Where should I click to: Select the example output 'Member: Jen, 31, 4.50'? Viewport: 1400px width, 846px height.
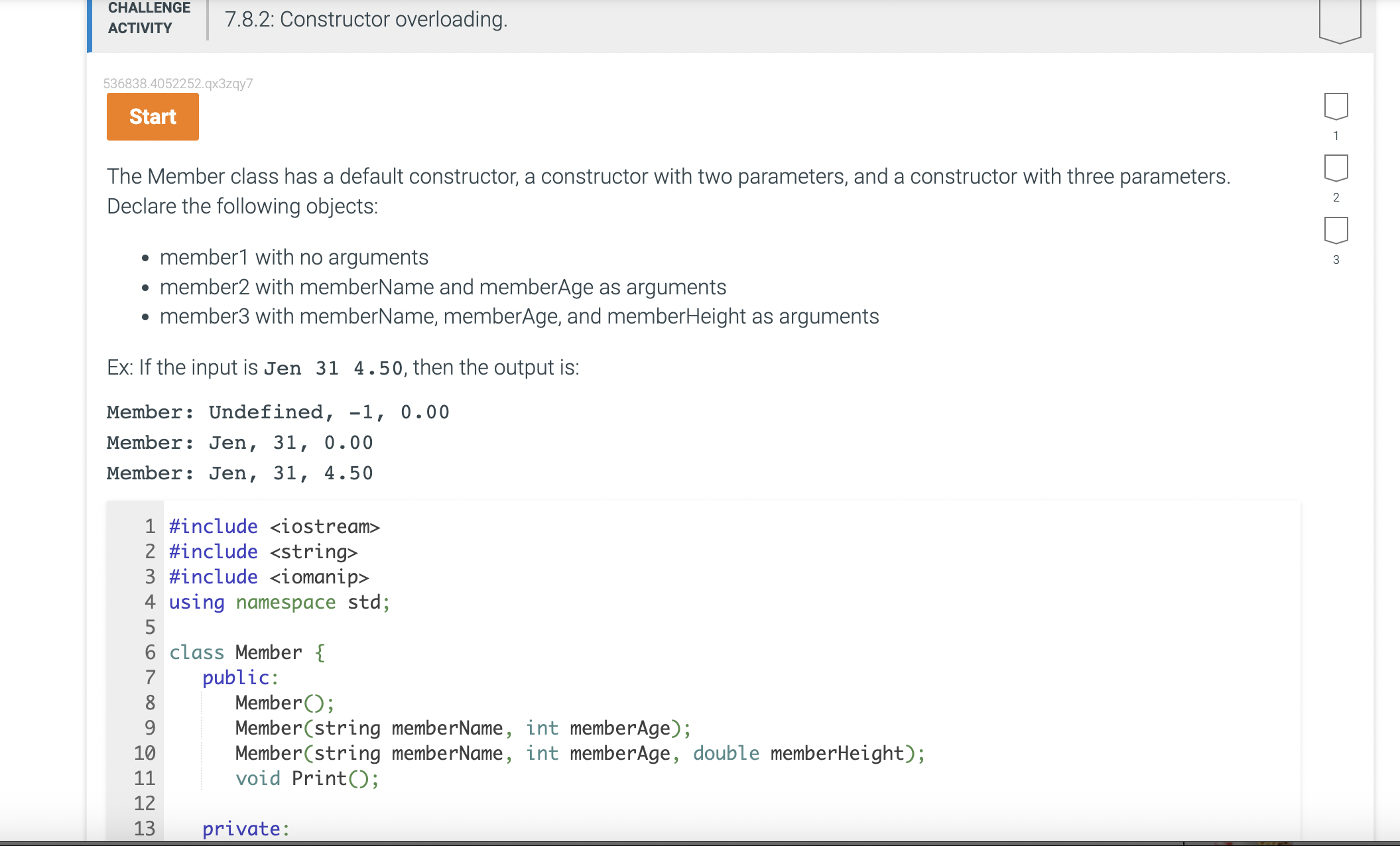click(x=239, y=472)
